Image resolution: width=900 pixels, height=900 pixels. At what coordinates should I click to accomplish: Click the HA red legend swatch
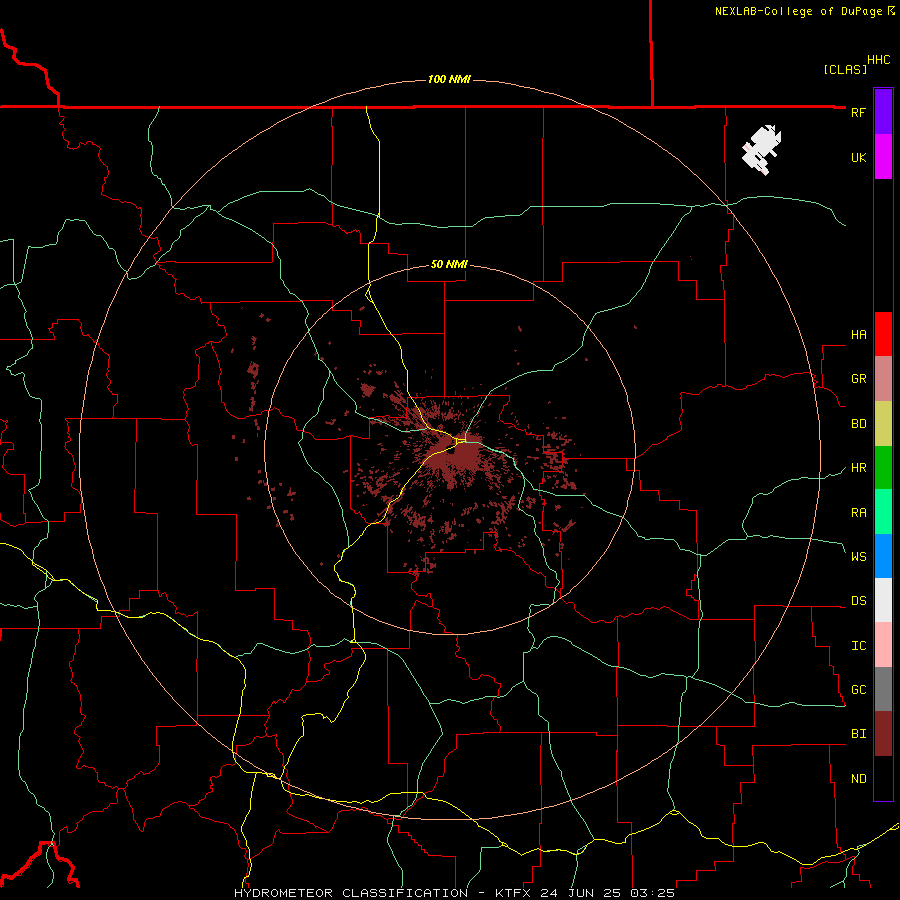883,334
